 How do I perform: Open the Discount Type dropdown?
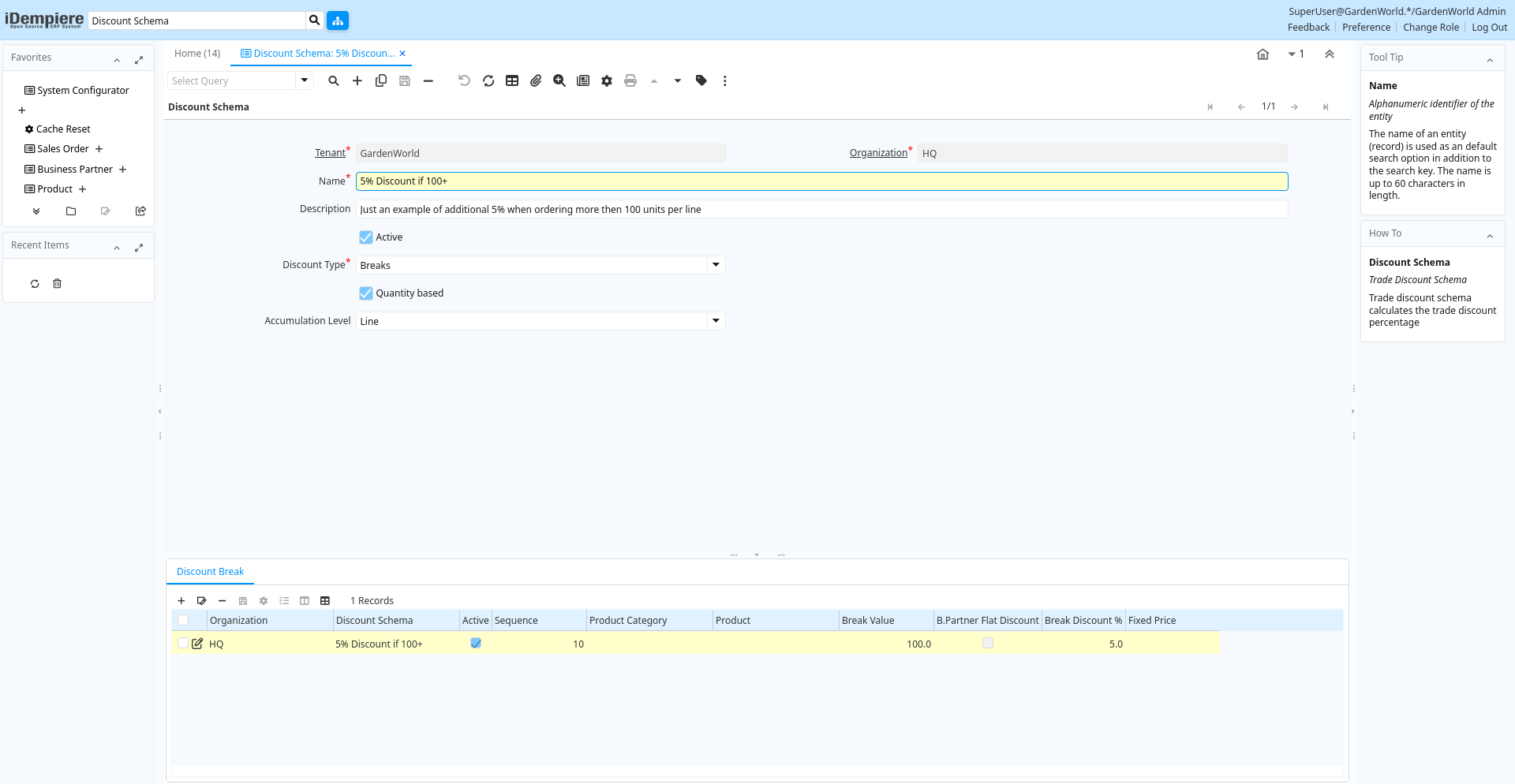tap(716, 265)
